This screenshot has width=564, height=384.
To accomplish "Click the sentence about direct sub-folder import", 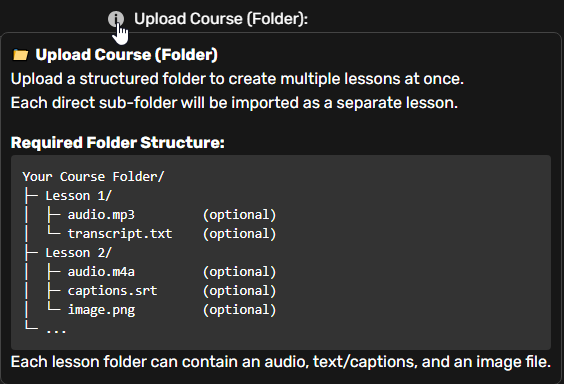I will tap(234, 103).
